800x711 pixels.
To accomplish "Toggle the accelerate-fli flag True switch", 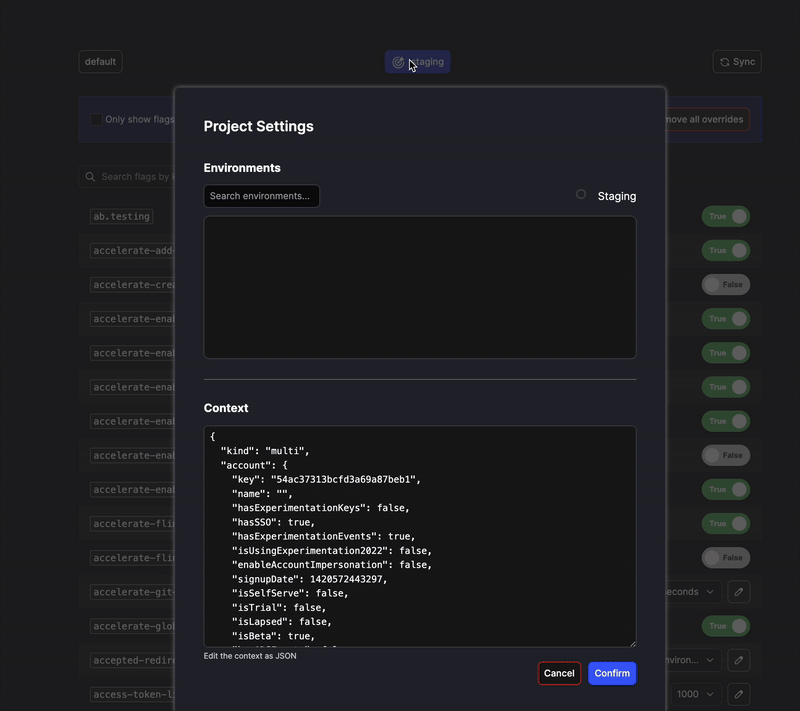I will (726, 524).
